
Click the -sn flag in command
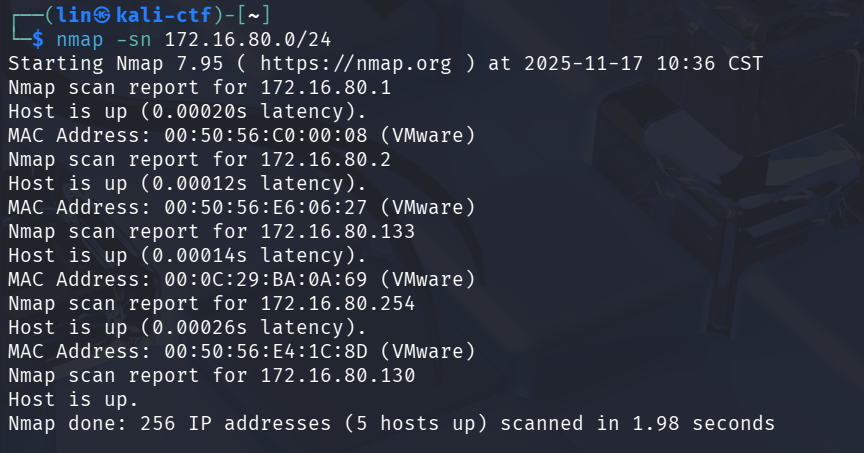coord(134,40)
